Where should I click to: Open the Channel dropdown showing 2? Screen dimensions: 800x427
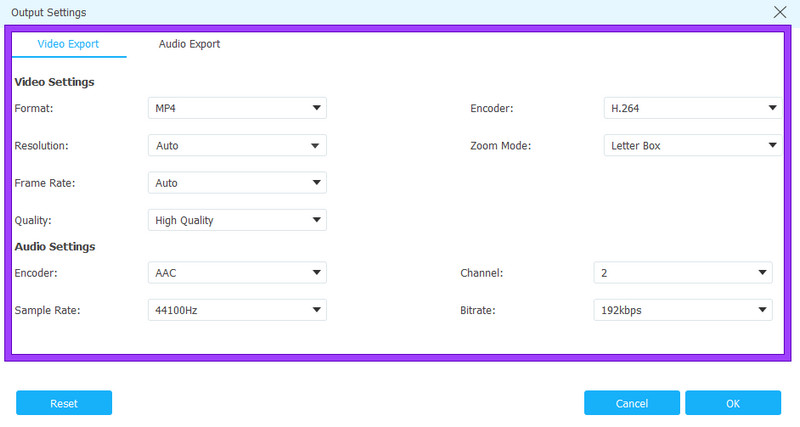(x=683, y=273)
